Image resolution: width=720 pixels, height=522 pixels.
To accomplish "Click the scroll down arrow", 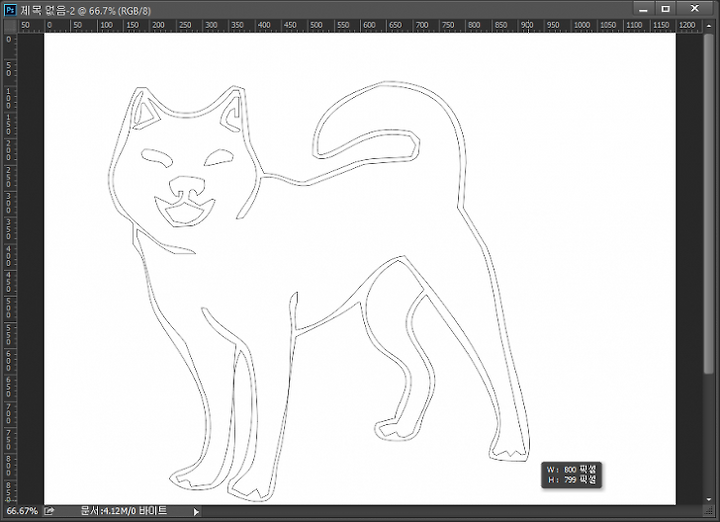I will pyautogui.click(x=709, y=500).
